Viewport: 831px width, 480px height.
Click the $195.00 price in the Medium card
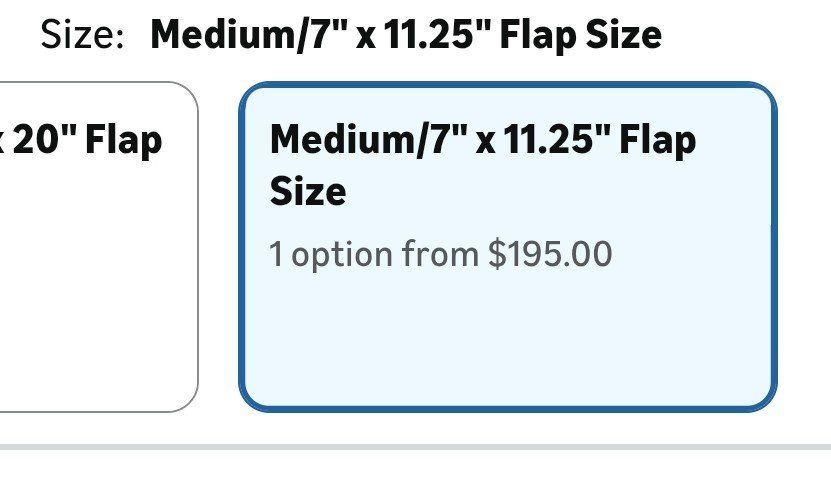point(550,254)
